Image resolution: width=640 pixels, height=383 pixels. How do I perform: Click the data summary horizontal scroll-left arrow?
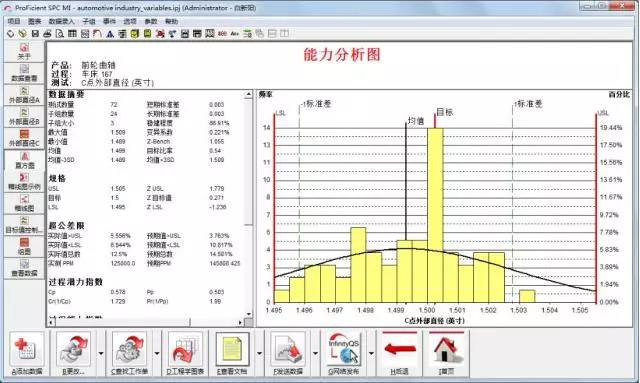click(51, 322)
